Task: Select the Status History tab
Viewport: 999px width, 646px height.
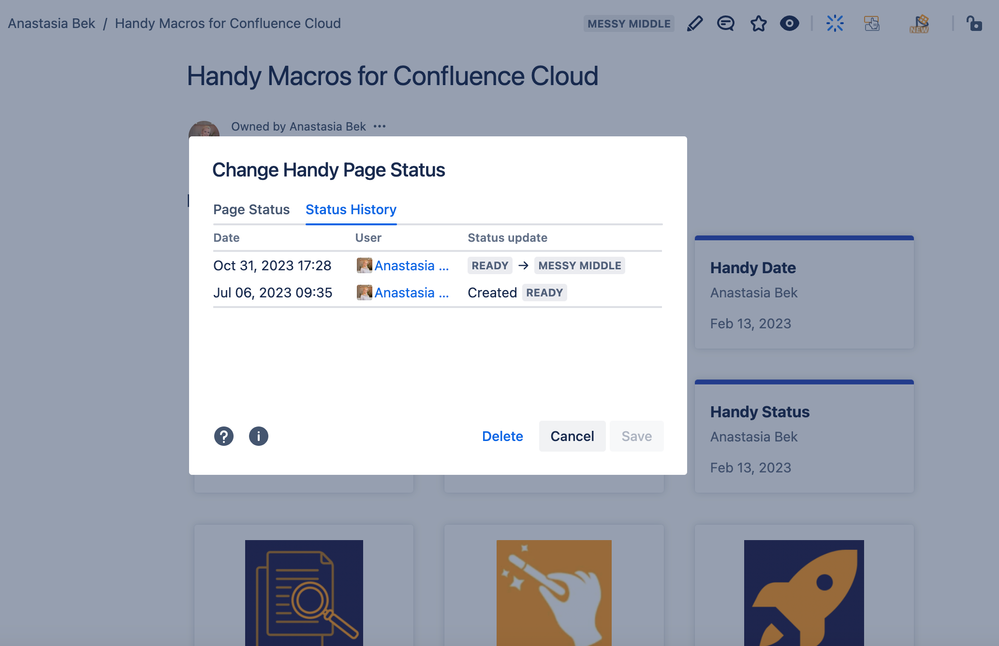Action: point(351,210)
